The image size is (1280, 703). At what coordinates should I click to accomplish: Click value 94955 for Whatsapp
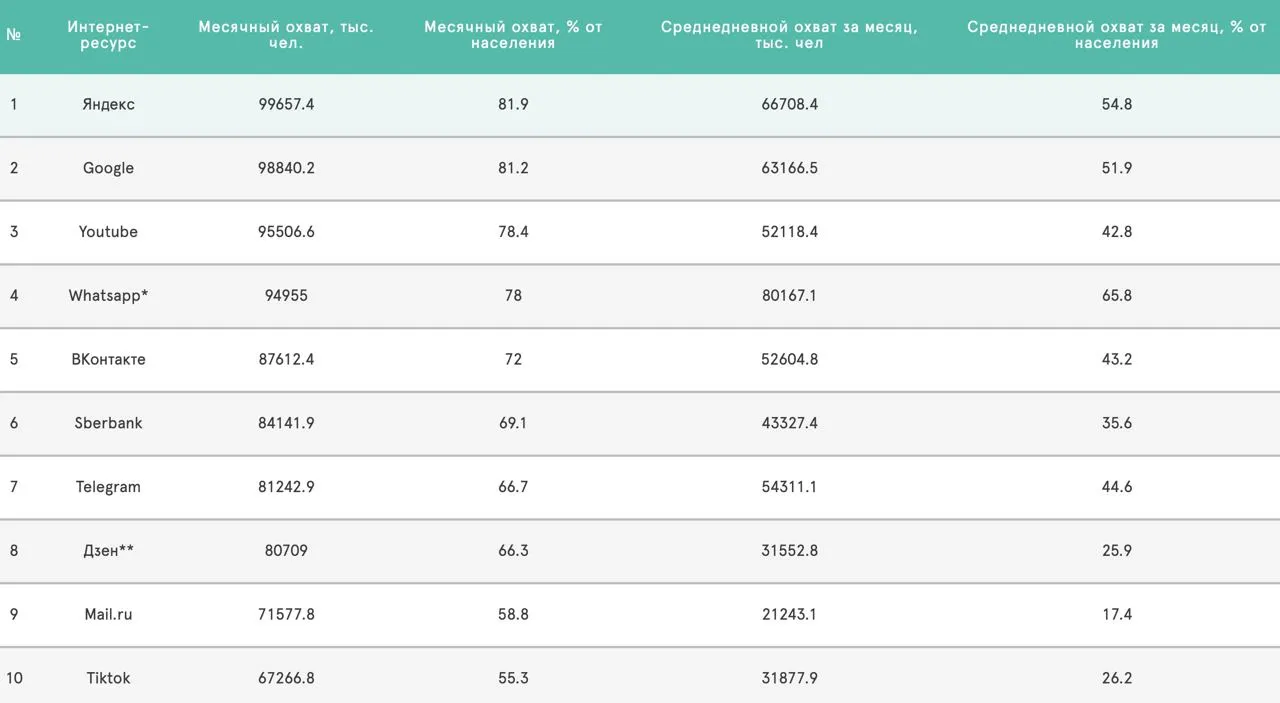coord(286,296)
